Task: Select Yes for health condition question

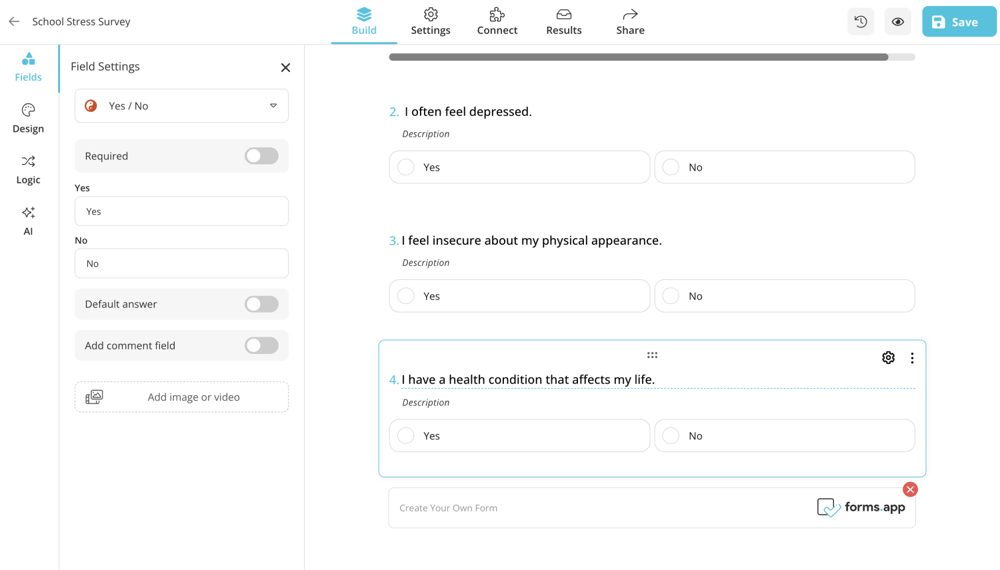Action: pos(519,435)
